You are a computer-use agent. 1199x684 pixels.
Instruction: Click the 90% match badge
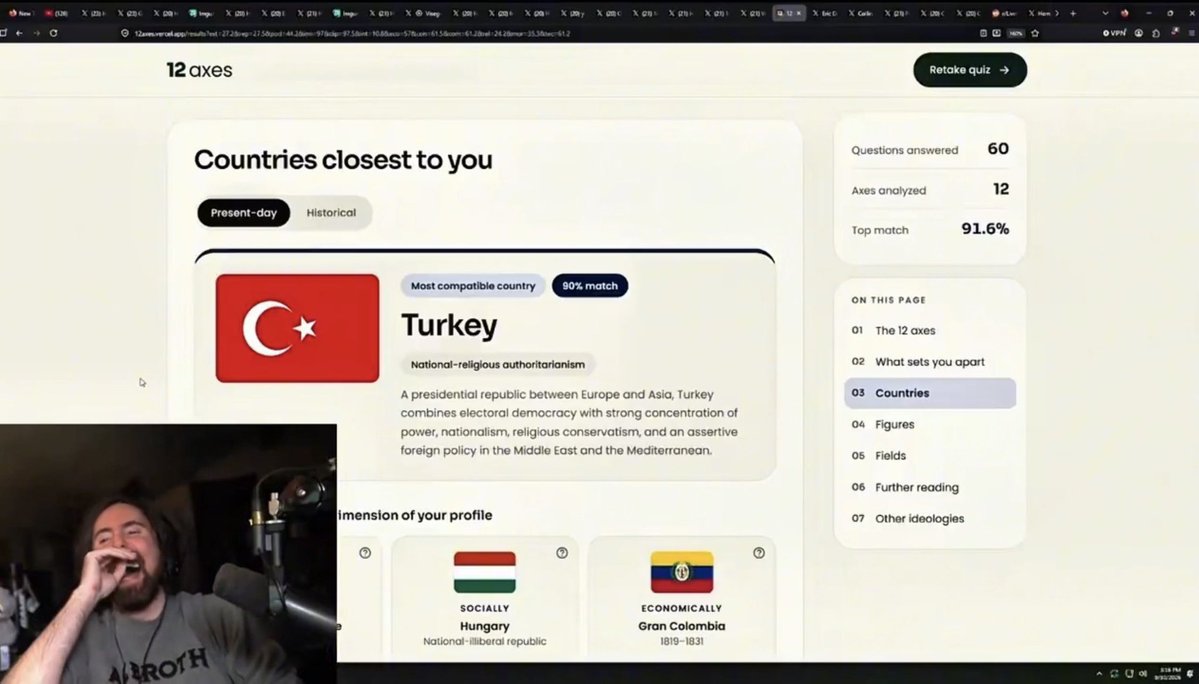pyautogui.click(x=590, y=286)
